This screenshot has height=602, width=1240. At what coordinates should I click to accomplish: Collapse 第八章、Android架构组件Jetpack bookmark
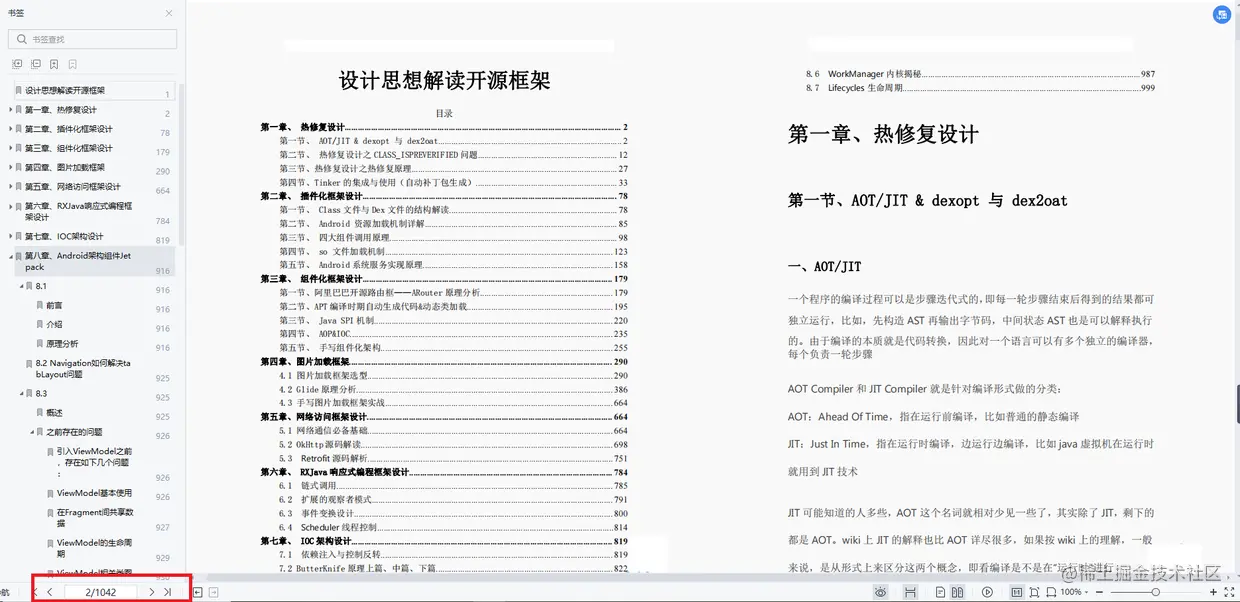pyautogui.click(x=10, y=255)
